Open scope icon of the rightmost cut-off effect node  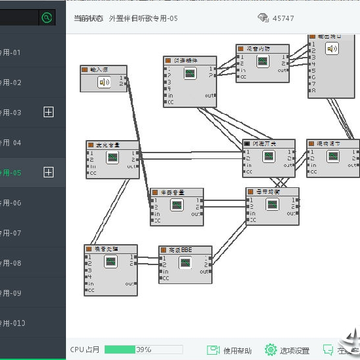coord(333,156)
